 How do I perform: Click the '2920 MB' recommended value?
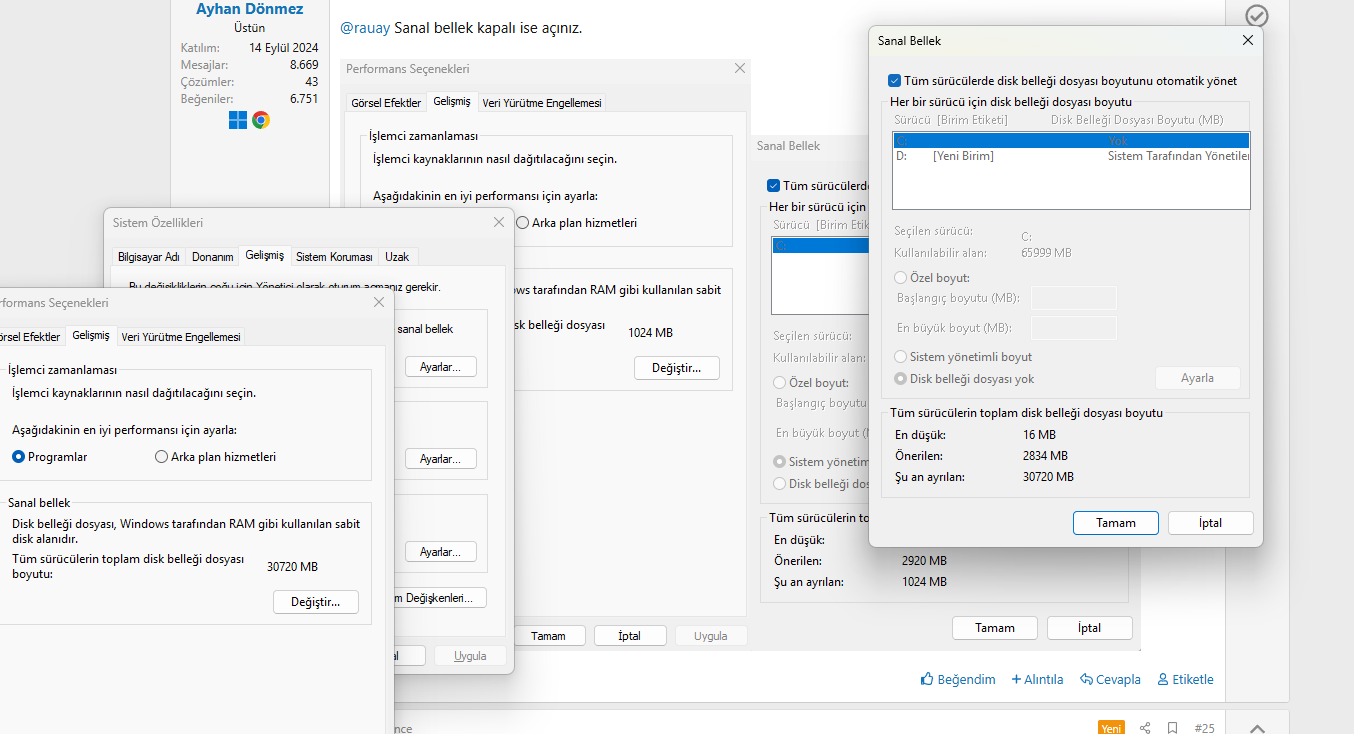tap(924, 561)
